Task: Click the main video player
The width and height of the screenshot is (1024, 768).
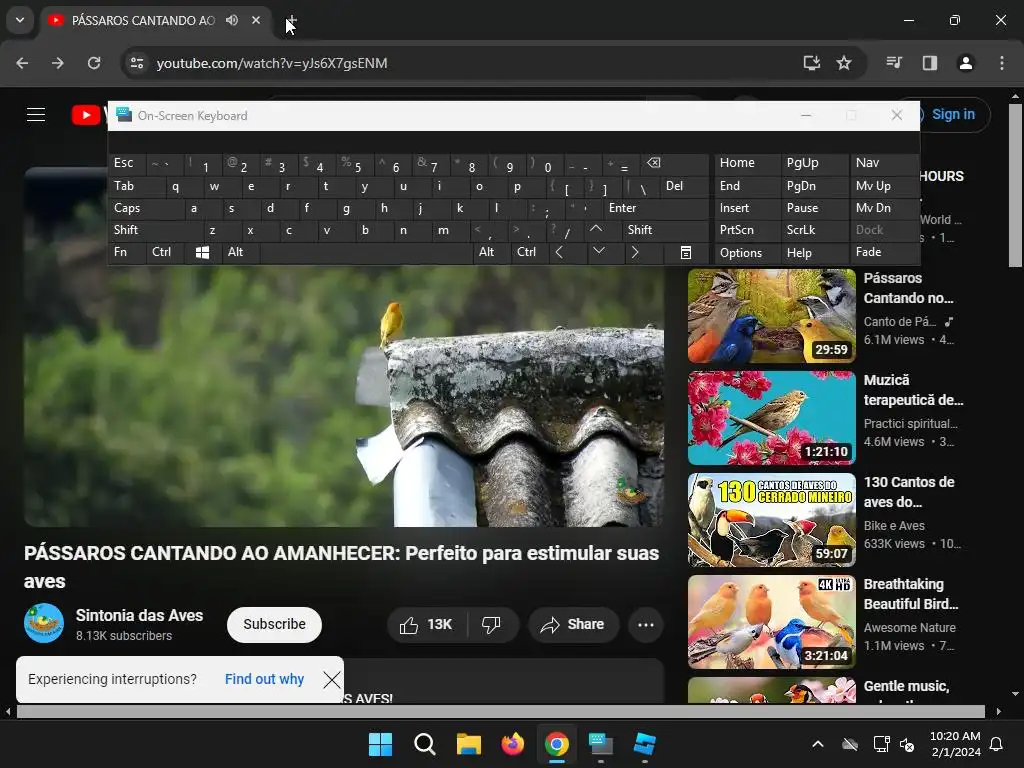Action: coord(344,396)
